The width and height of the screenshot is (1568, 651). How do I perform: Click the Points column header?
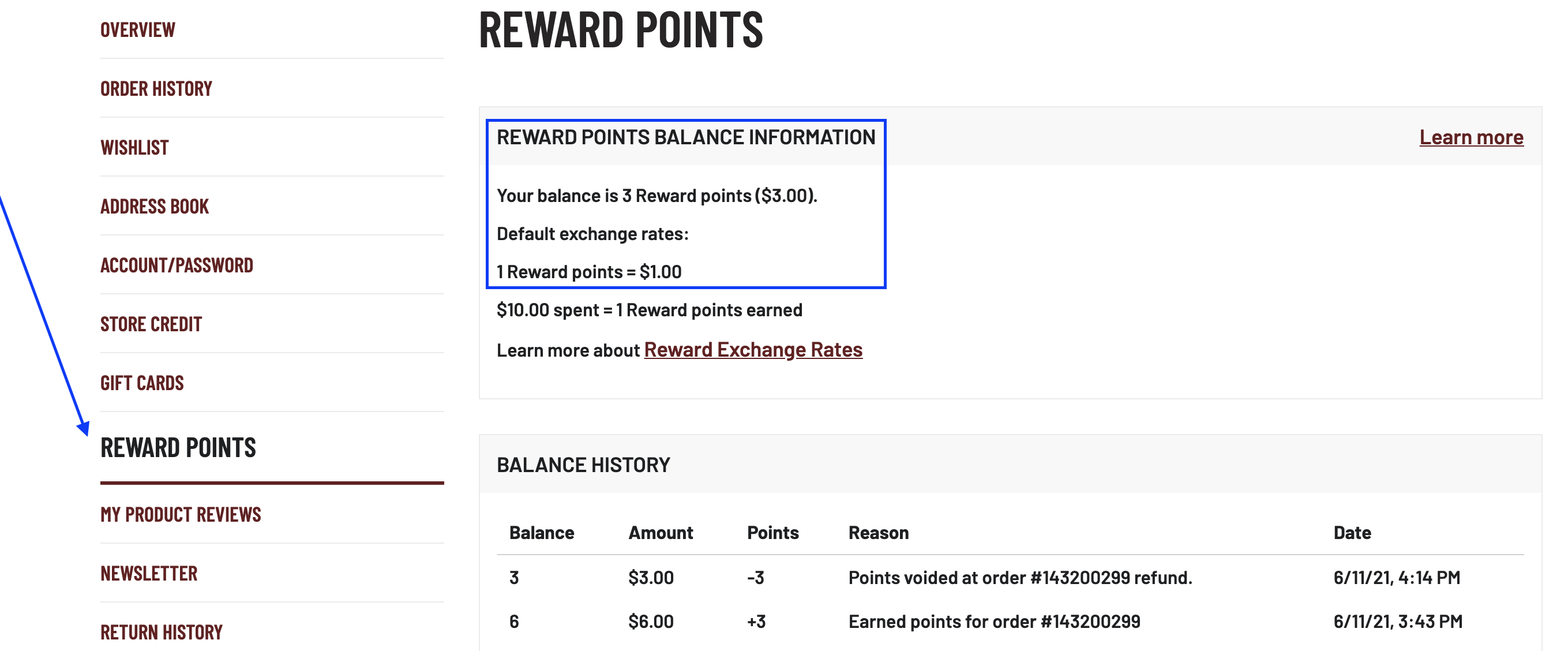pos(772,533)
